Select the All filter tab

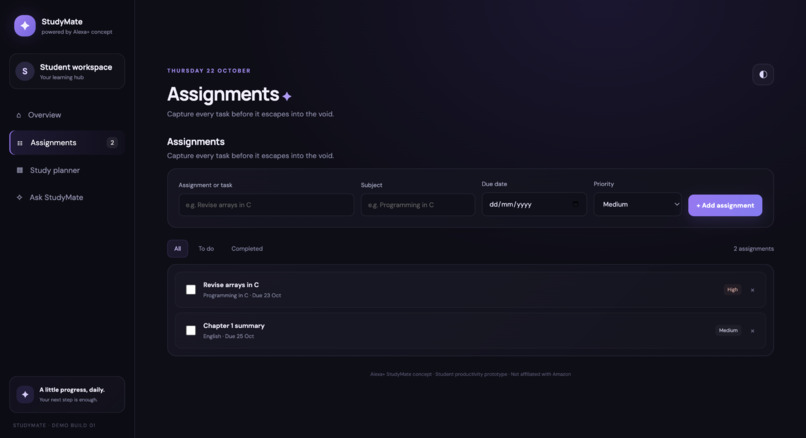(x=177, y=249)
